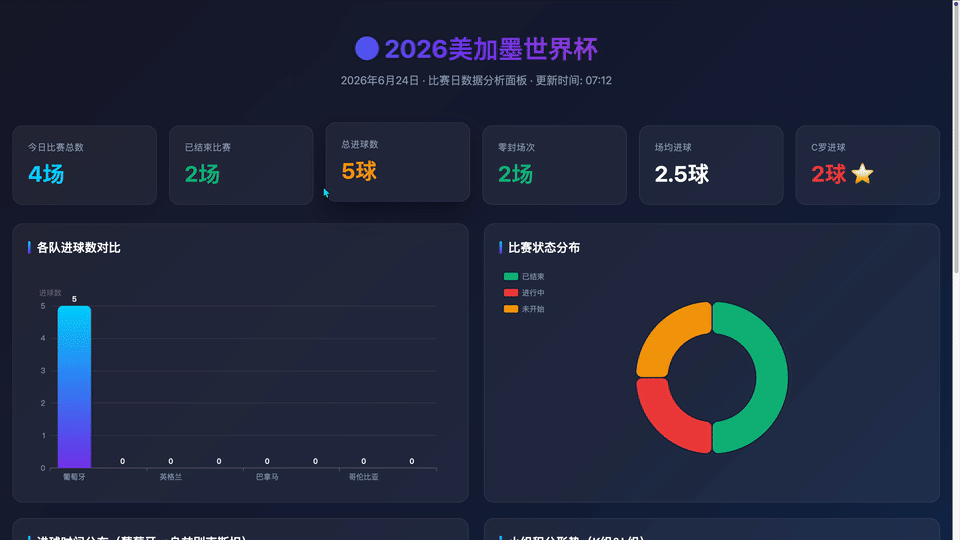The width and height of the screenshot is (960, 540).
Task: Click the page vertical scrollbar thumb
Action: [956, 138]
